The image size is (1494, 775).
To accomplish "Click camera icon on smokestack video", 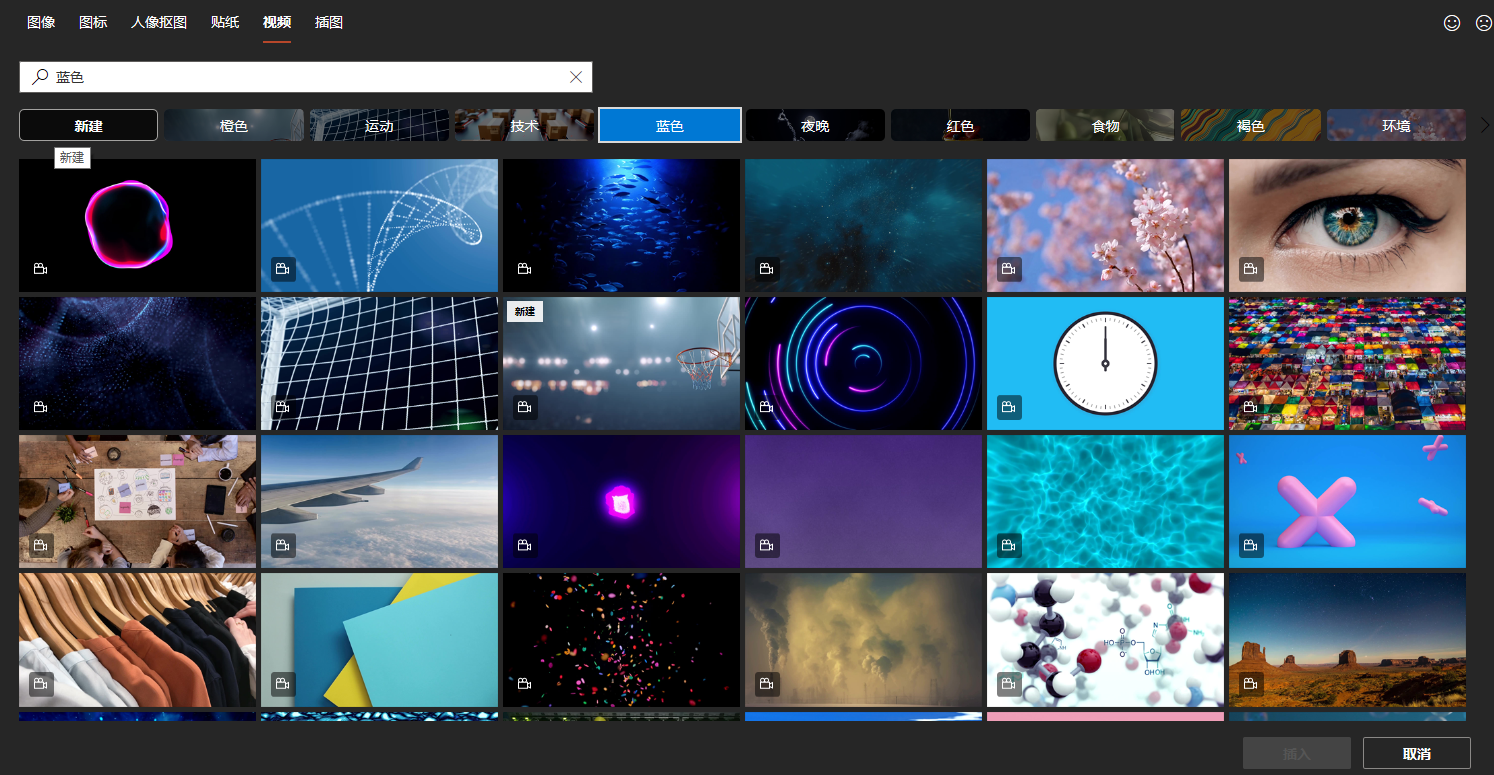I will tap(767, 684).
